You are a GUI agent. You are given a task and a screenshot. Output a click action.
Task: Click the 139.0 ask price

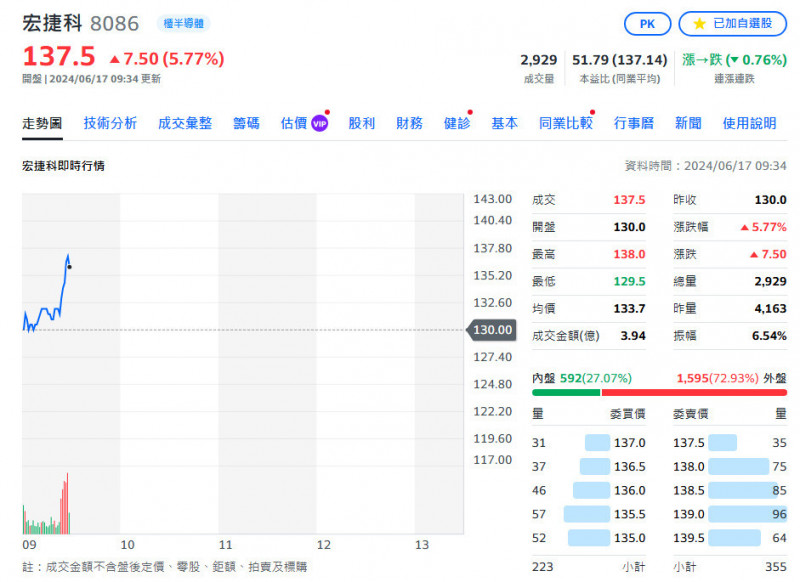click(689, 514)
